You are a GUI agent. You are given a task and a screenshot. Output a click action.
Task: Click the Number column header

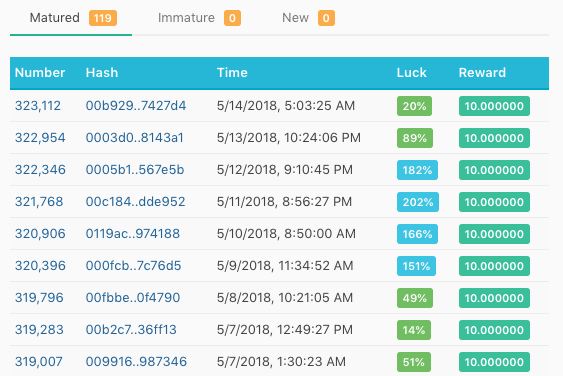pos(40,73)
